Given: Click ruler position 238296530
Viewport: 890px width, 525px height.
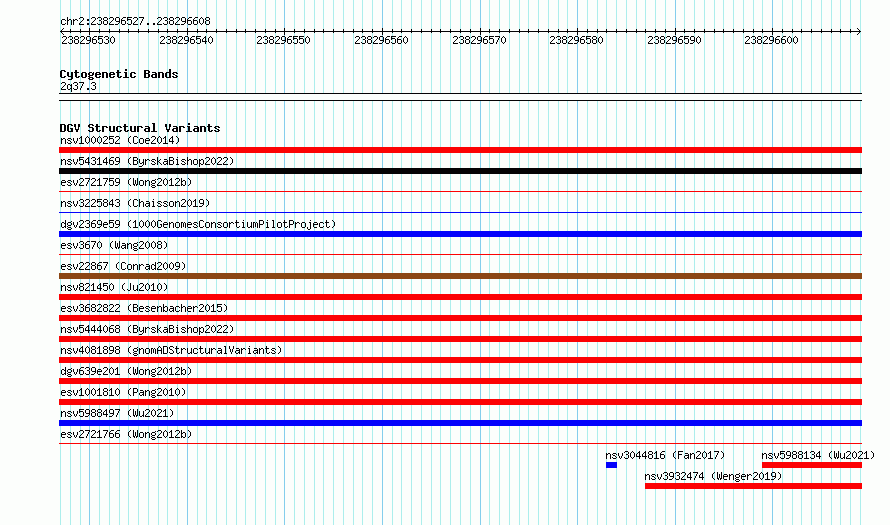Looking at the screenshot, I should [x=89, y=40].
